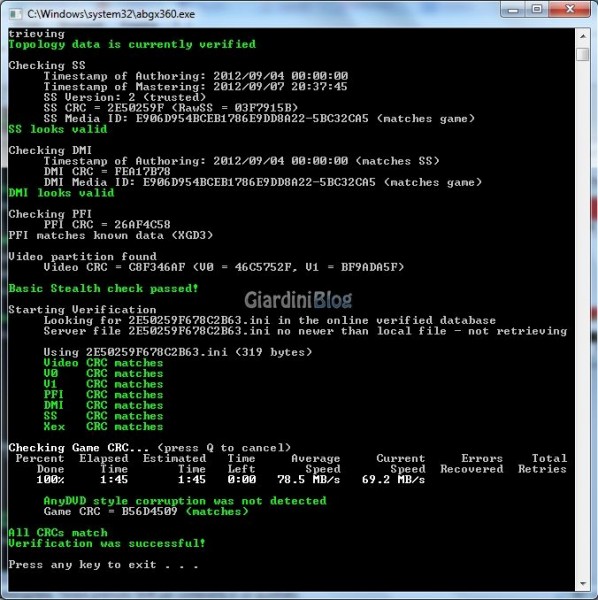598x600 pixels.
Task: Click the scrollbar up arrow
Action: [583, 36]
